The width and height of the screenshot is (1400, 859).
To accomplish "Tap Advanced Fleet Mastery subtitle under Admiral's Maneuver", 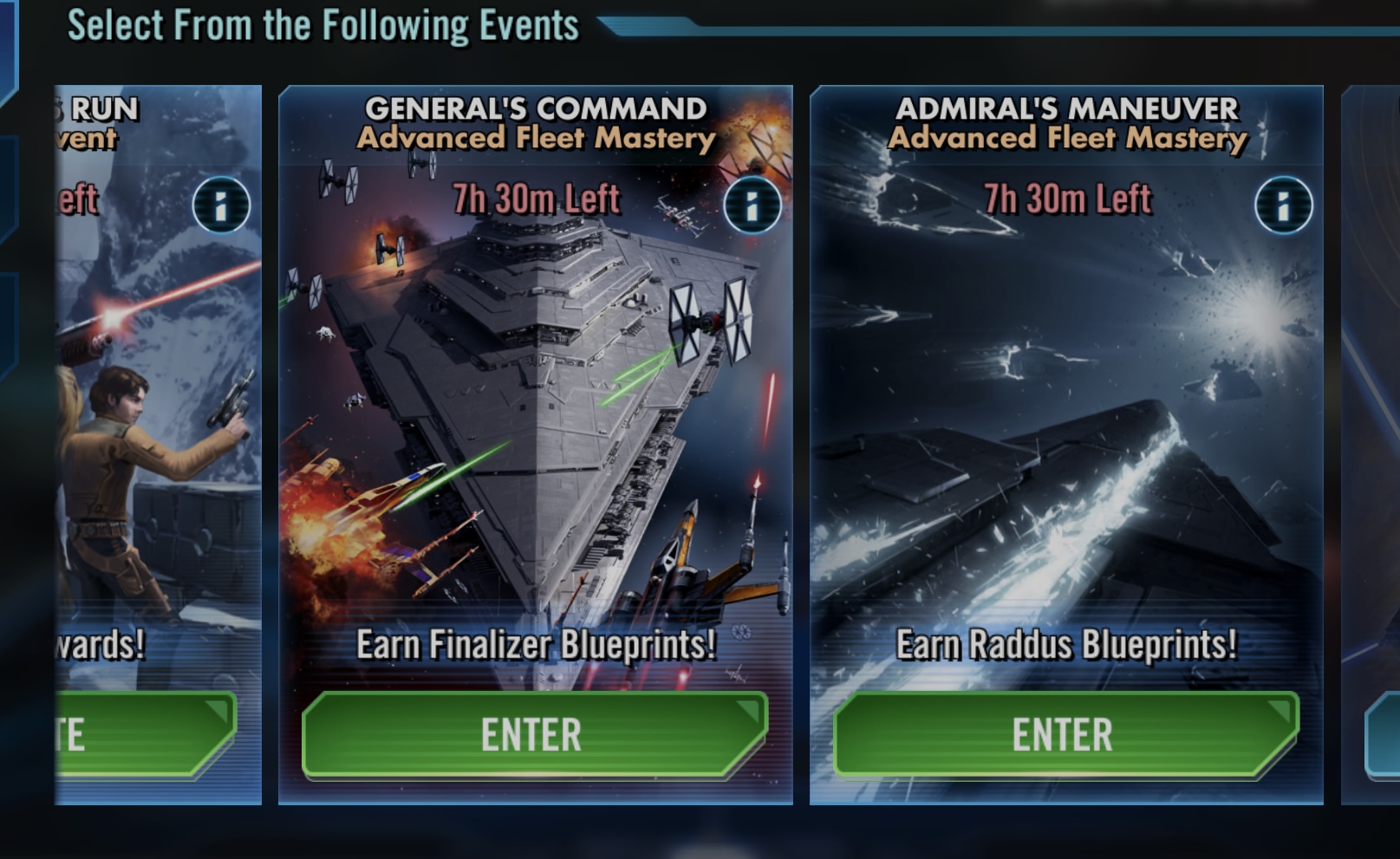I will click(x=1067, y=138).
